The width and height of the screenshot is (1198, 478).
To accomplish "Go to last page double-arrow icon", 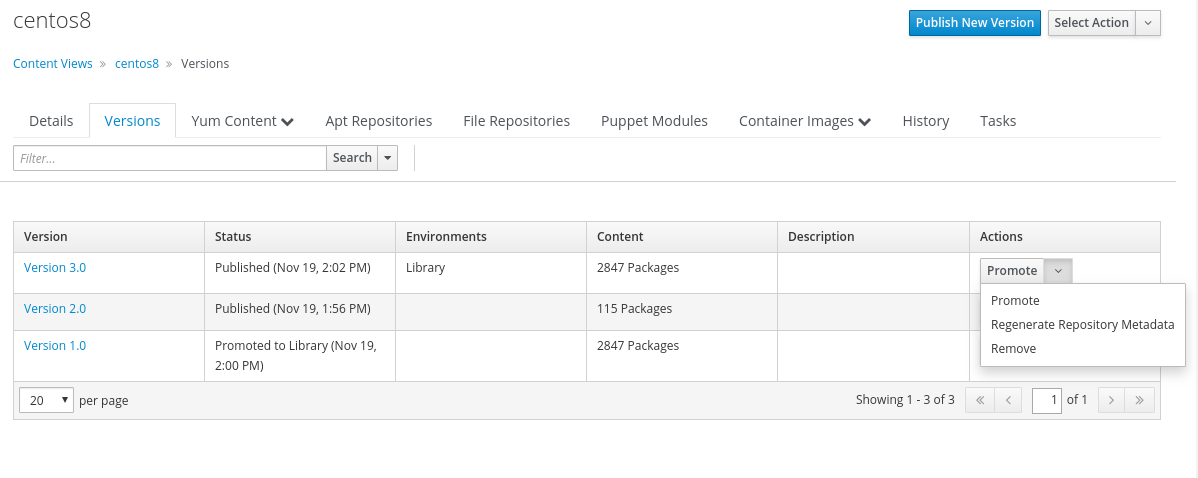I will (x=1139, y=400).
